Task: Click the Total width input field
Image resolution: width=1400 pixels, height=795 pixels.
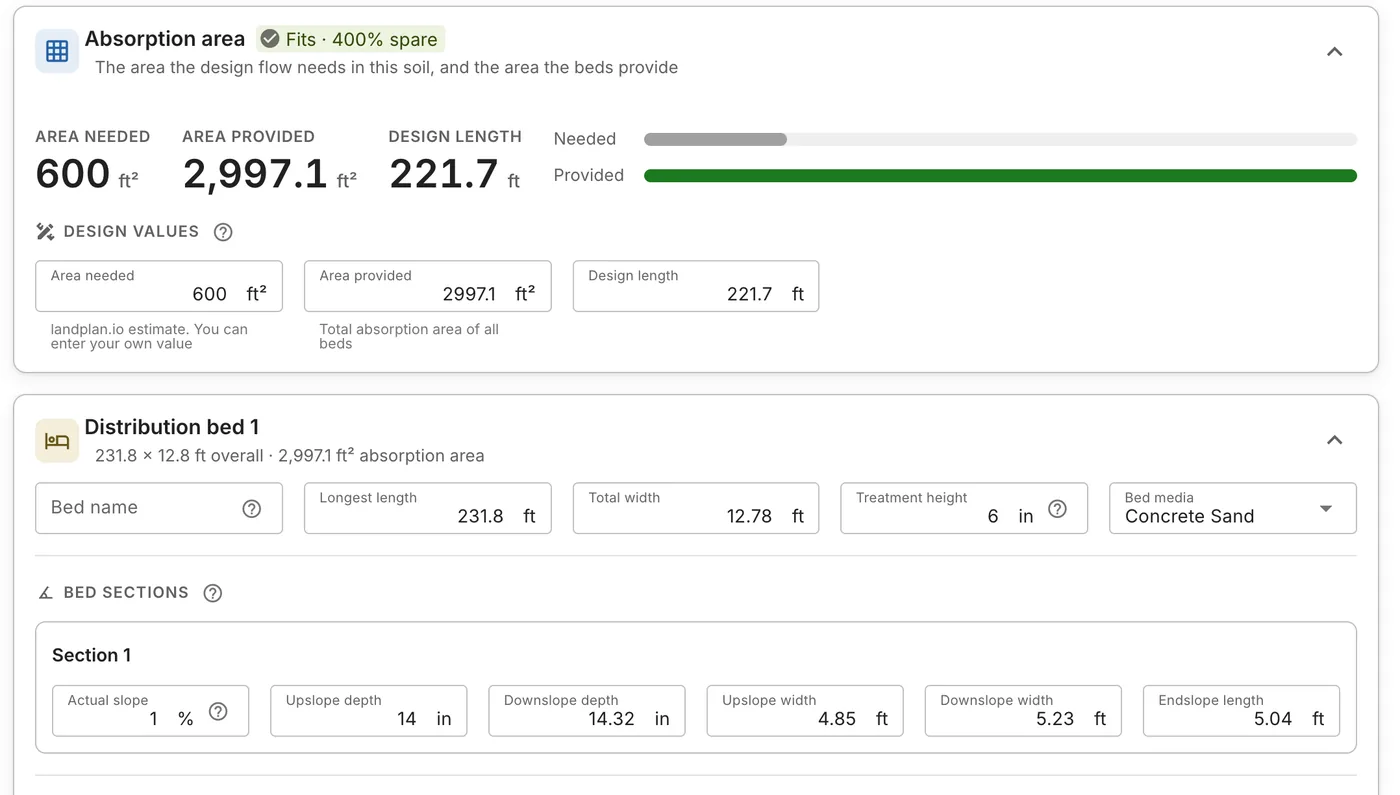Action: pyautogui.click(x=696, y=508)
